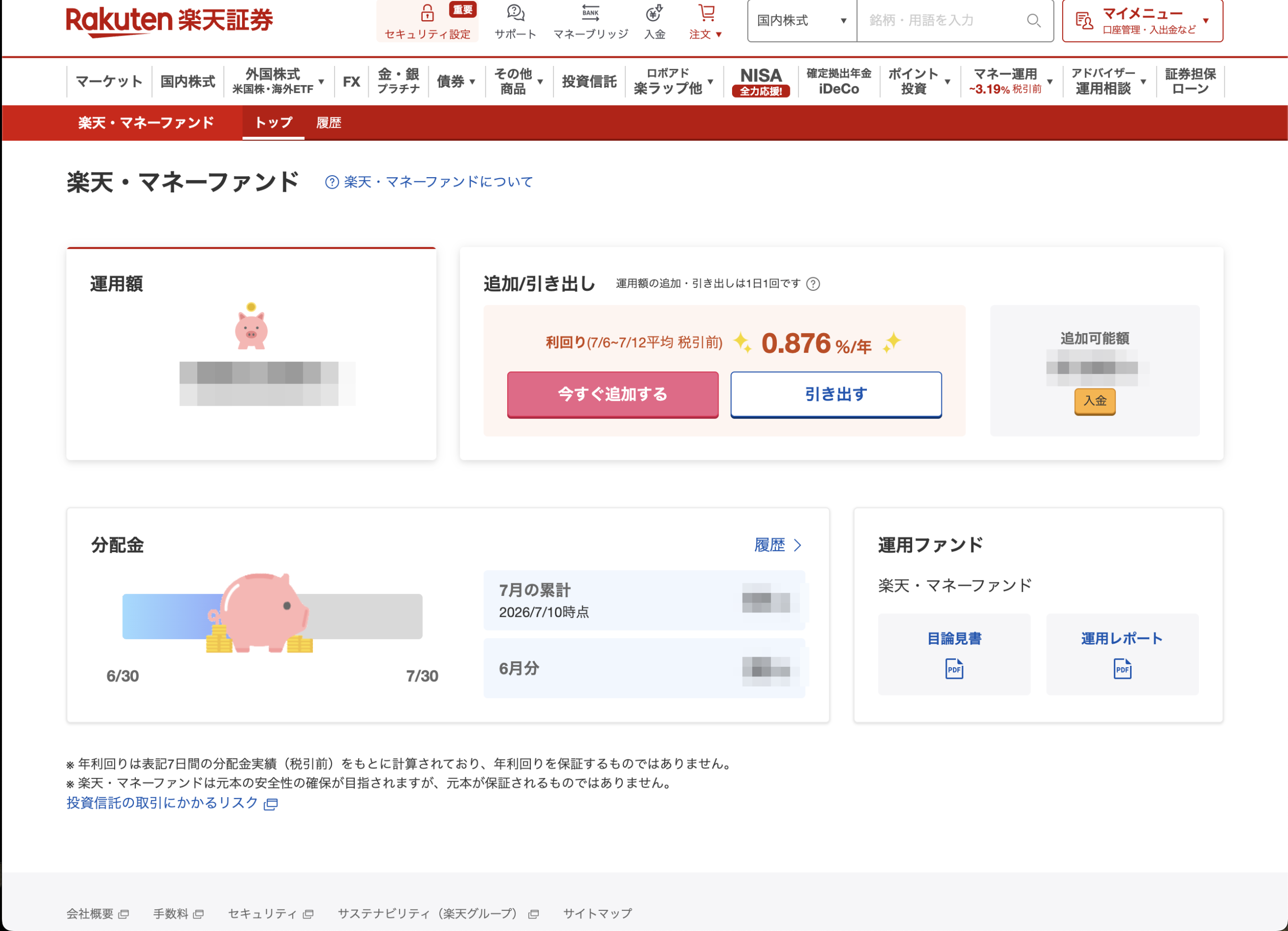Viewport: 1288px width, 931px height.
Task: Switch to the トップ tab
Action: click(273, 123)
